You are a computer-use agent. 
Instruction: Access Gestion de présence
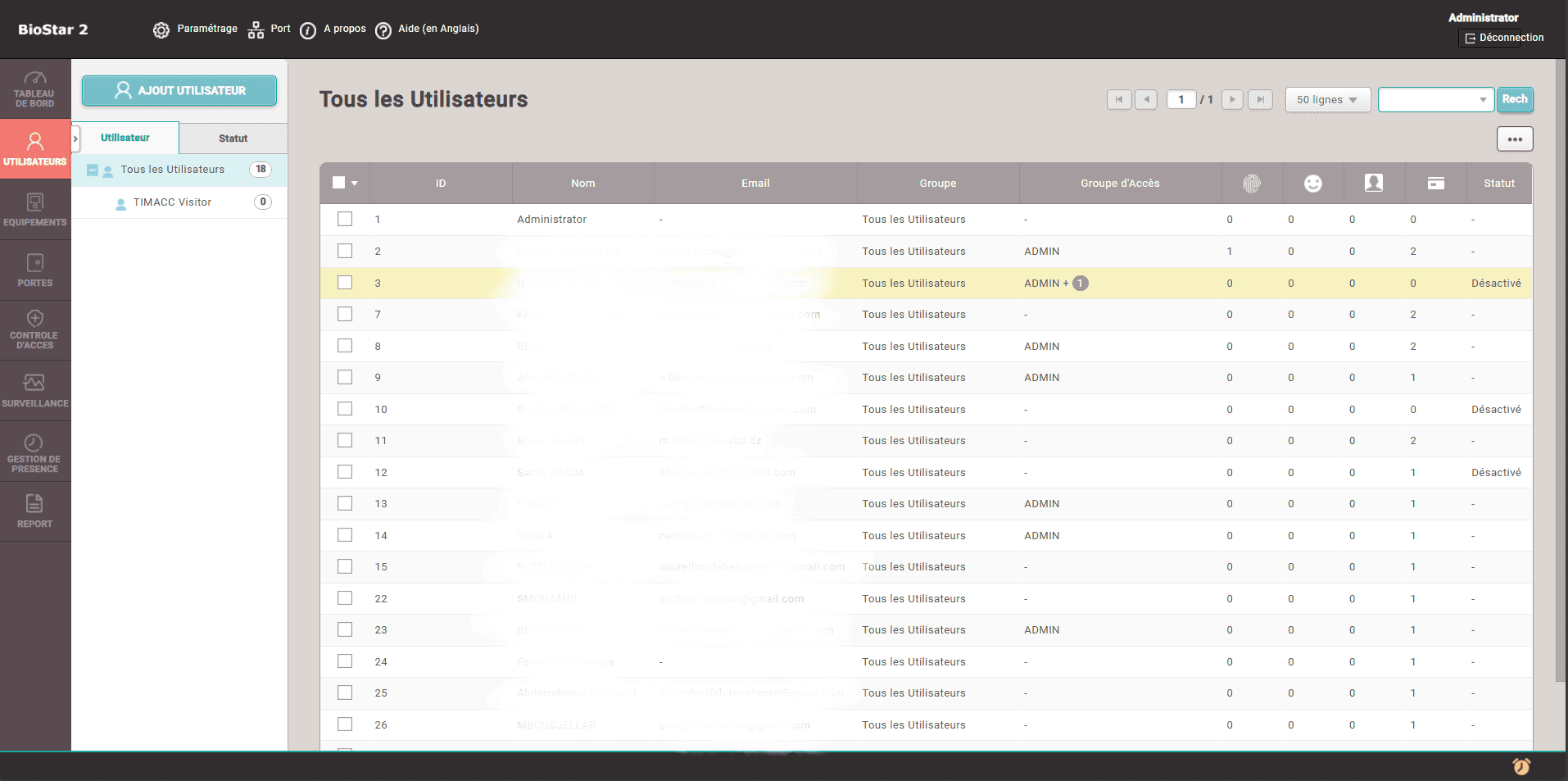[x=35, y=451]
